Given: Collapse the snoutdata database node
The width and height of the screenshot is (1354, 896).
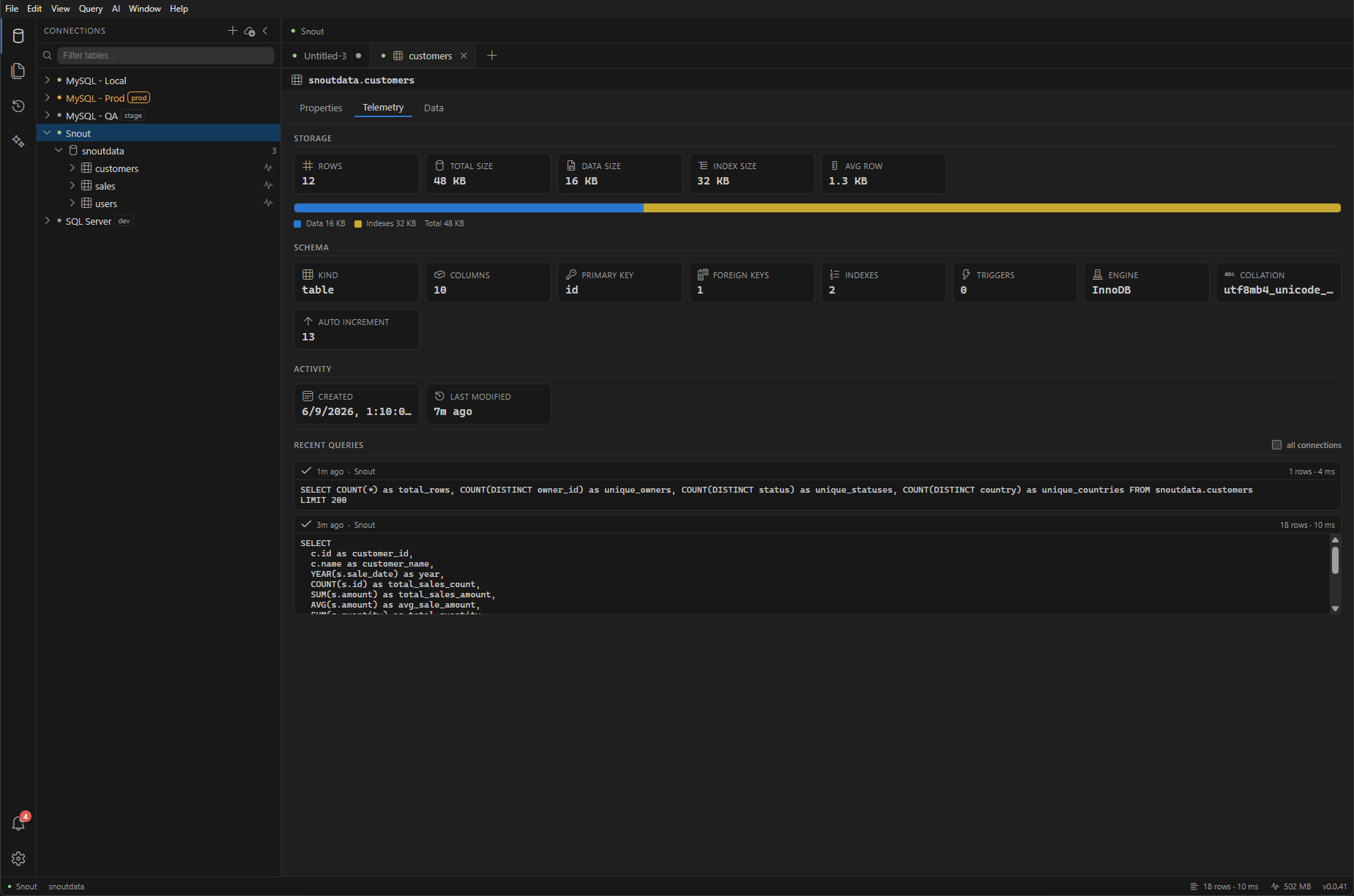Looking at the screenshot, I should pos(59,150).
